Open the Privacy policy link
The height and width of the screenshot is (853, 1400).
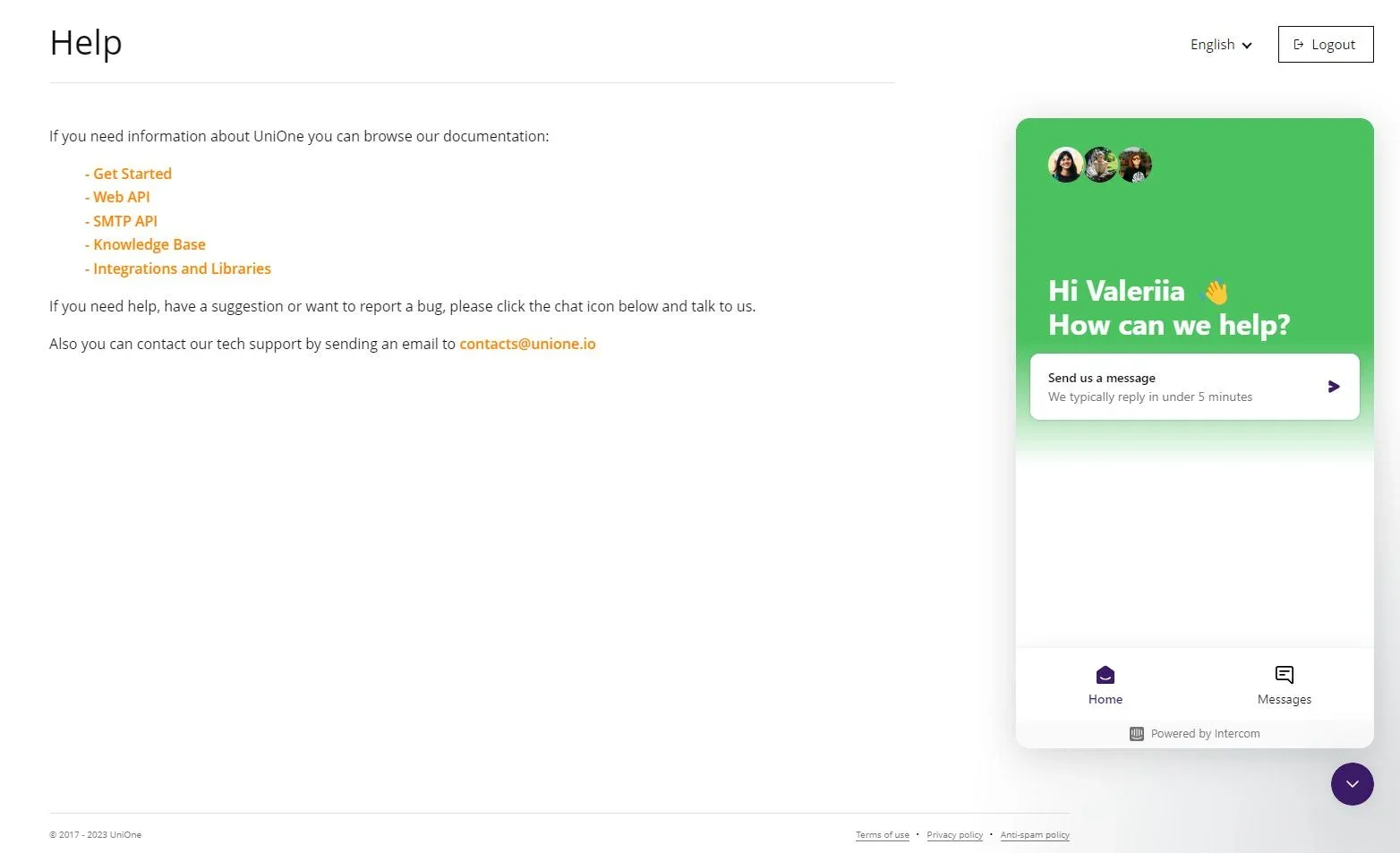955,835
